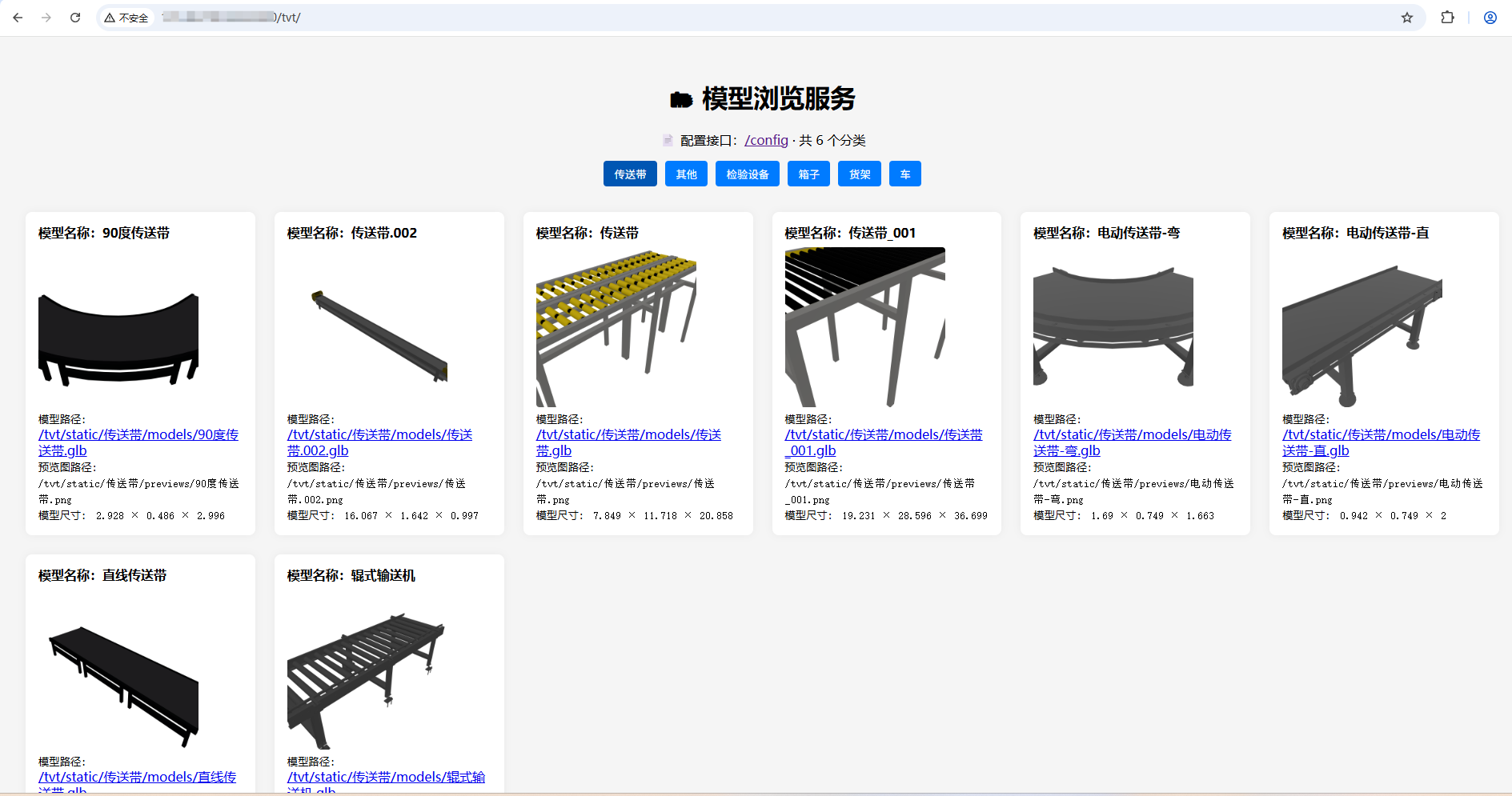Focus the browser address bar
This screenshot has height=796, width=1512.
click(x=720, y=18)
